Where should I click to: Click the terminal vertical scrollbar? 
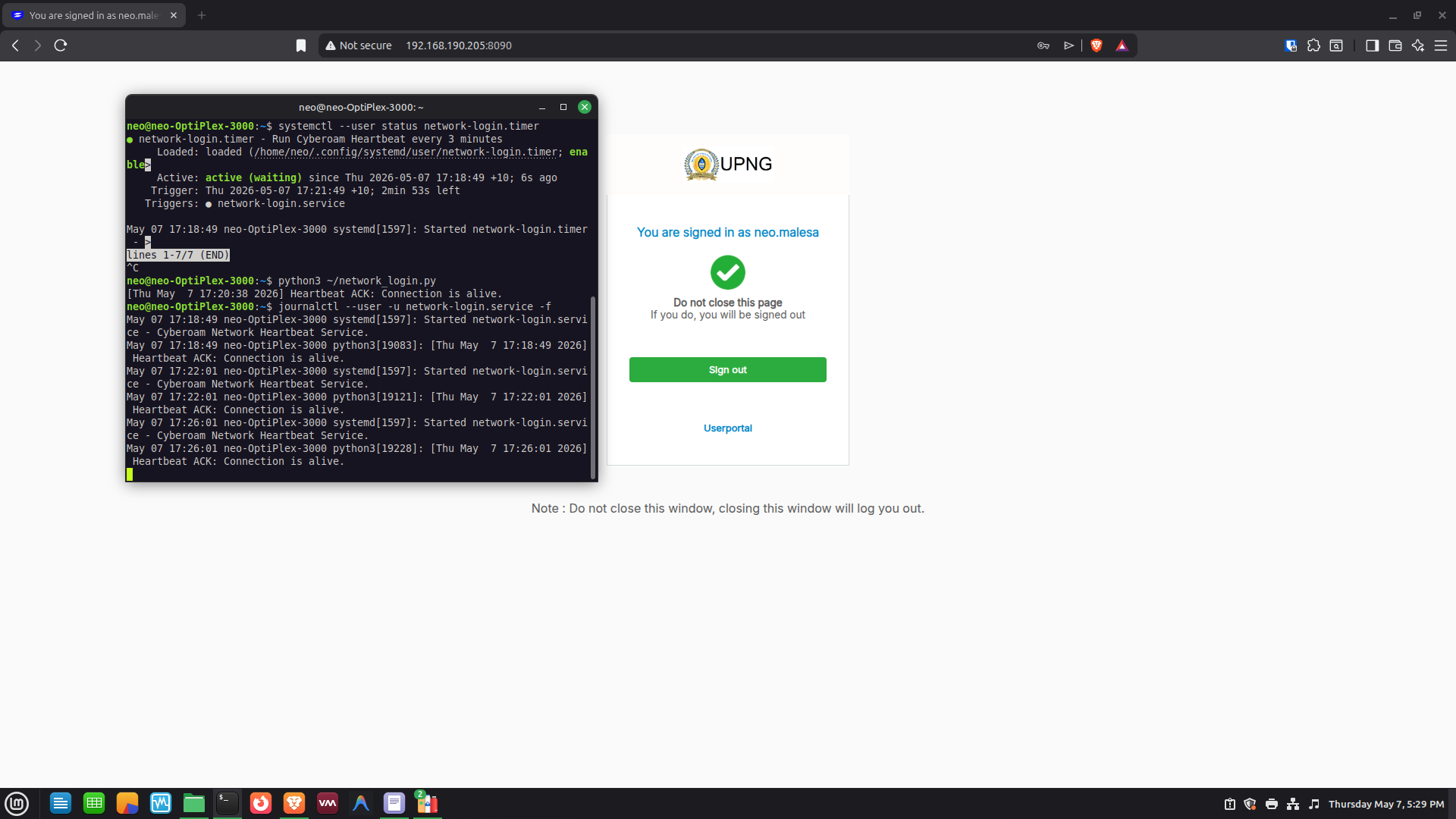coord(593,387)
